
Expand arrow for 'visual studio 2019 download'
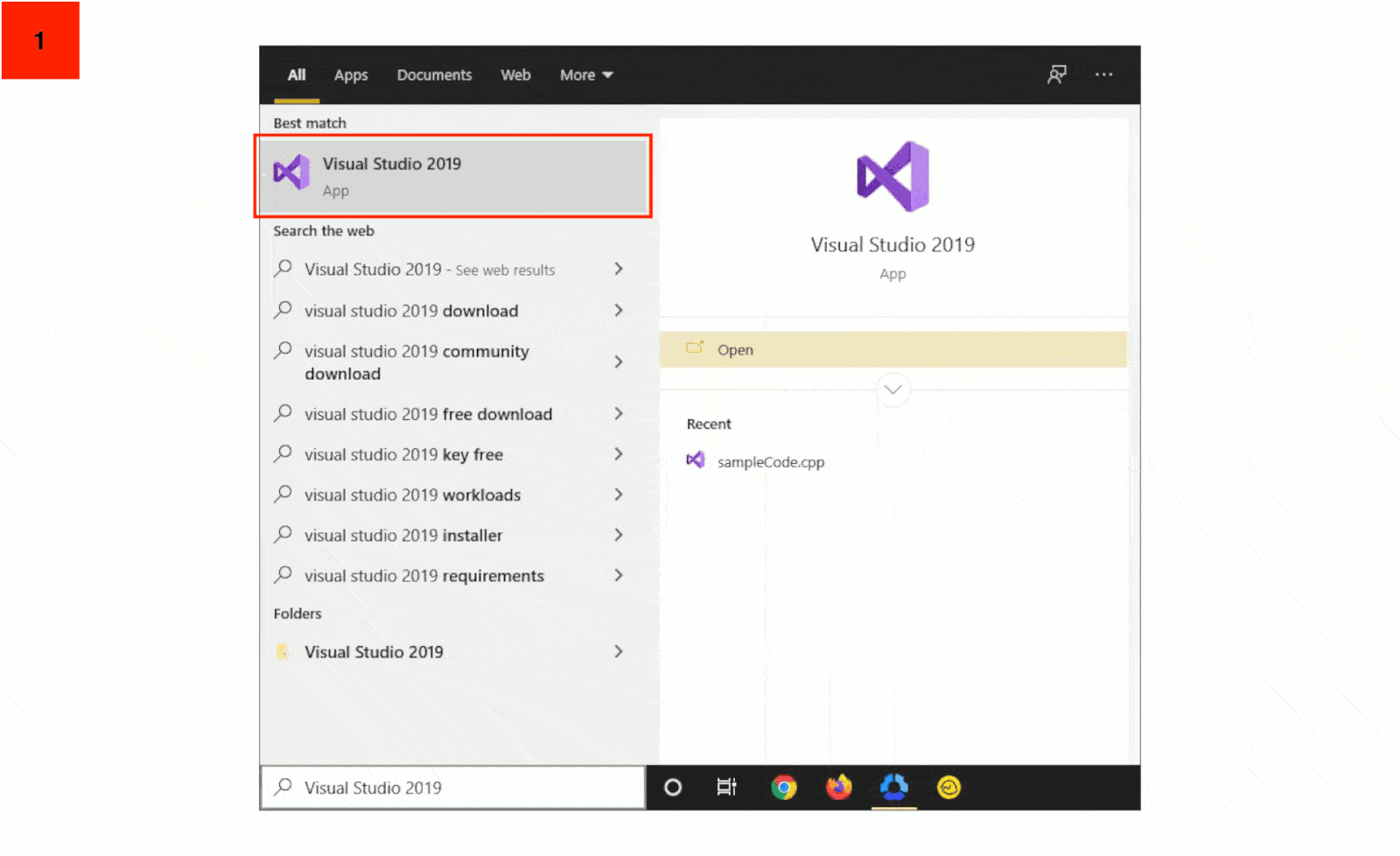[x=619, y=311]
